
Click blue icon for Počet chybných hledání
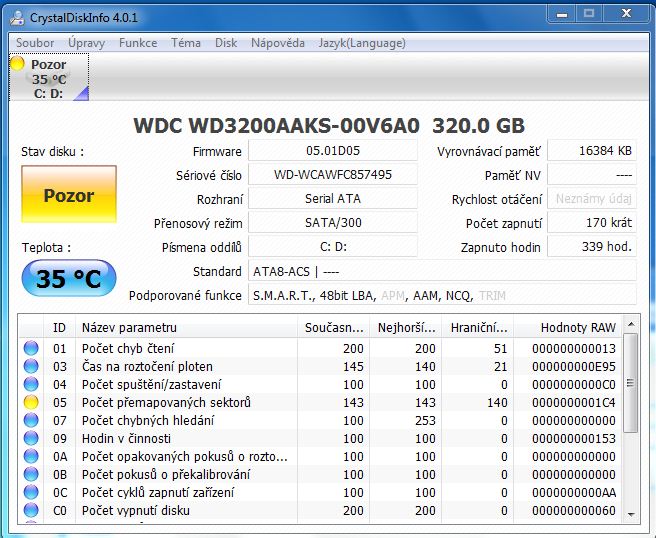coord(31,420)
